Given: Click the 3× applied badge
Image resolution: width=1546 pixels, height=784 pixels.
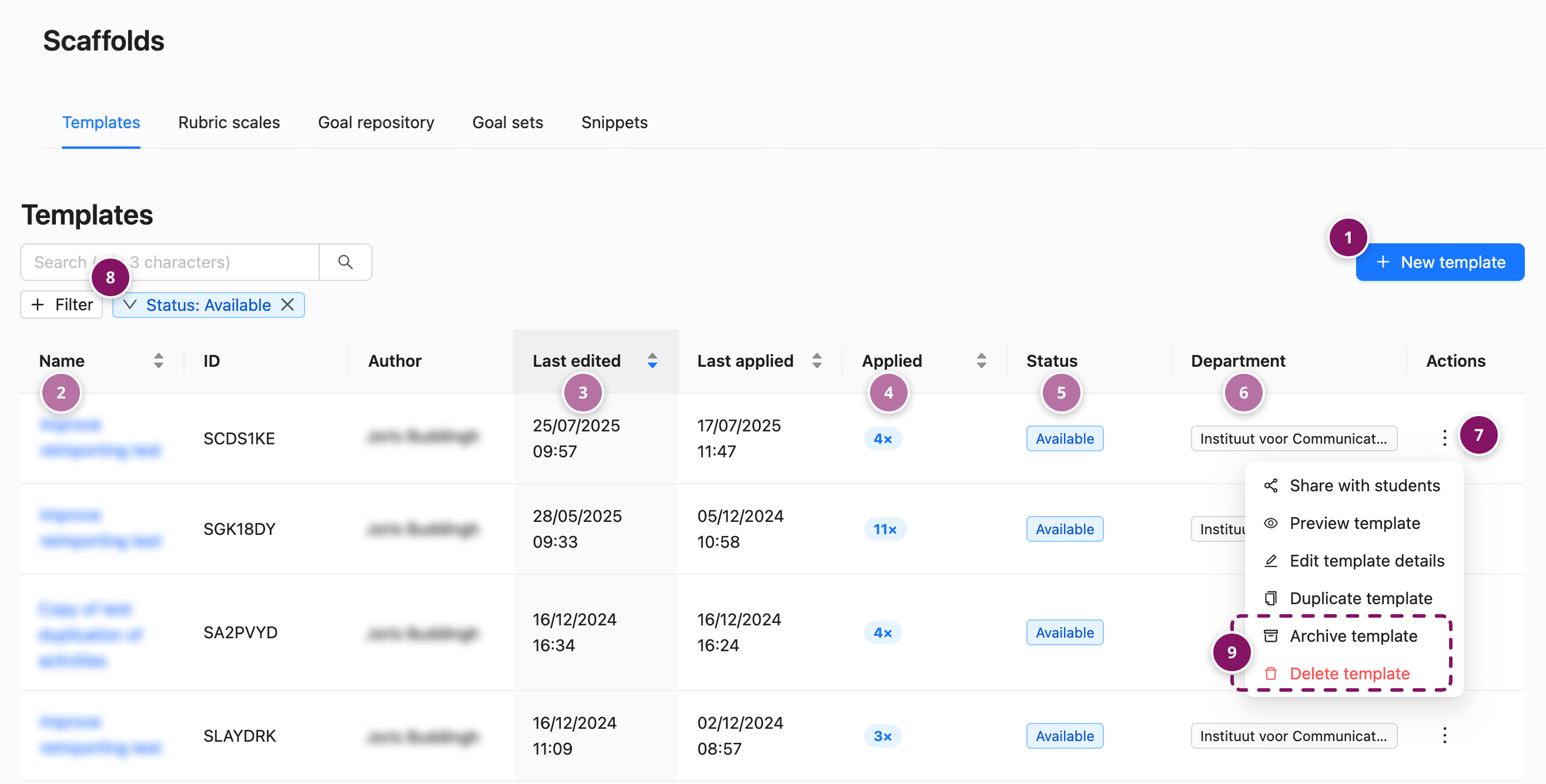Looking at the screenshot, I should click(883, 736).
